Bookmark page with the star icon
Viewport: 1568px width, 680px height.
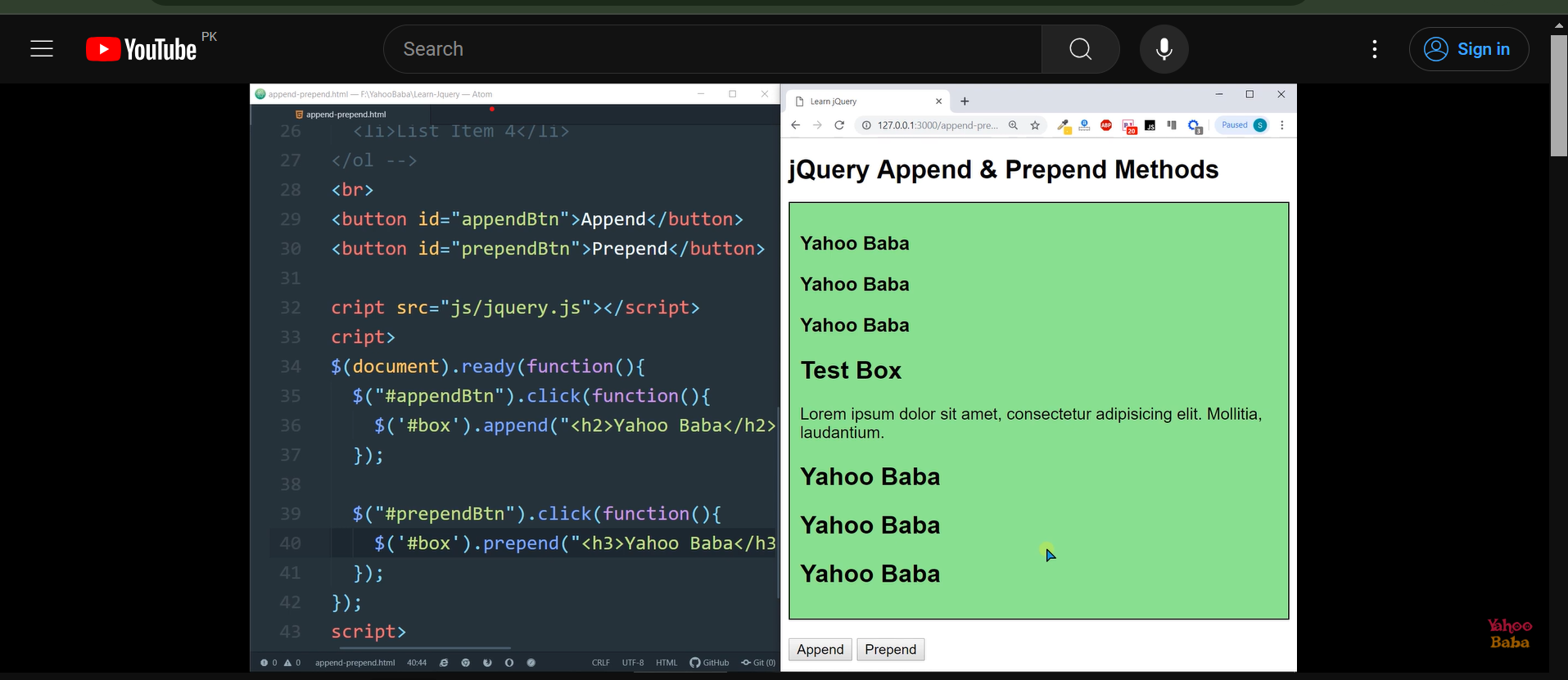(1035, 125)
